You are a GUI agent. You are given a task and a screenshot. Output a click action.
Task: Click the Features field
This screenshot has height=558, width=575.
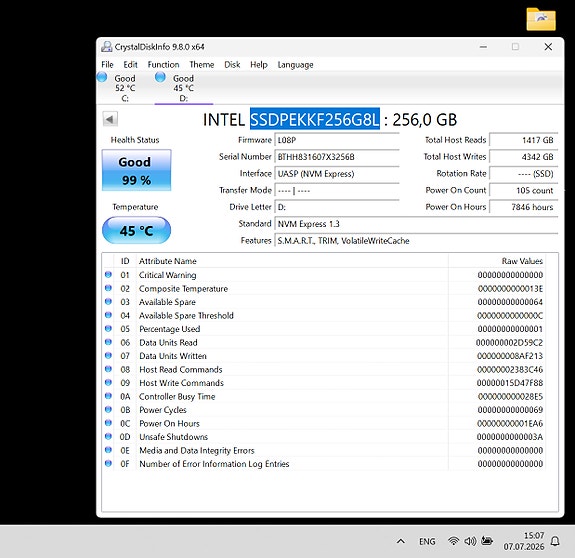click(416, 241)
